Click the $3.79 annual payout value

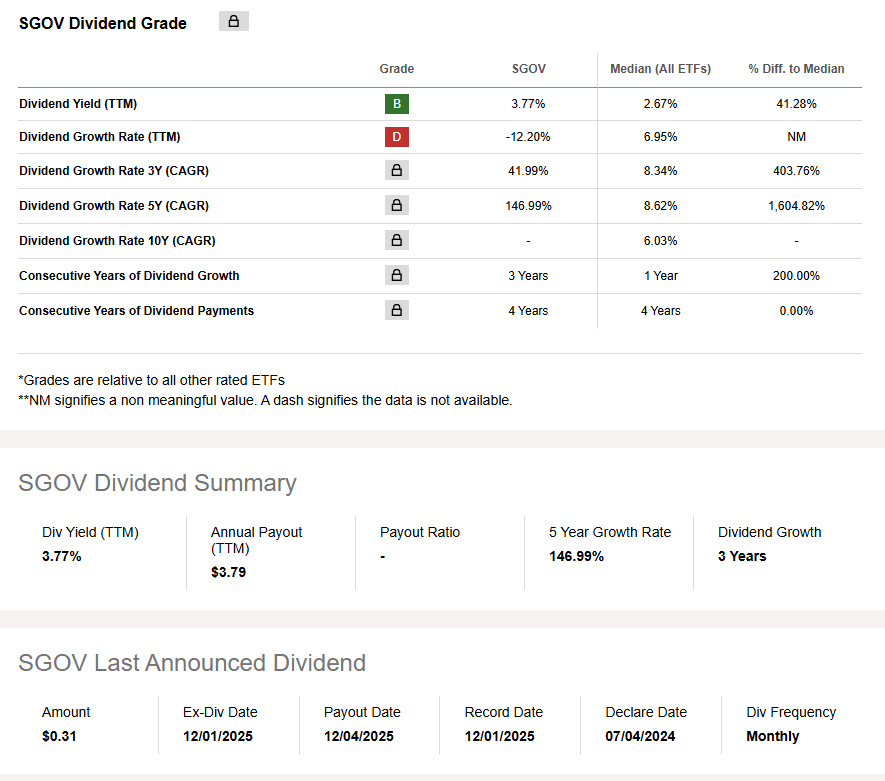pos(228,572)
